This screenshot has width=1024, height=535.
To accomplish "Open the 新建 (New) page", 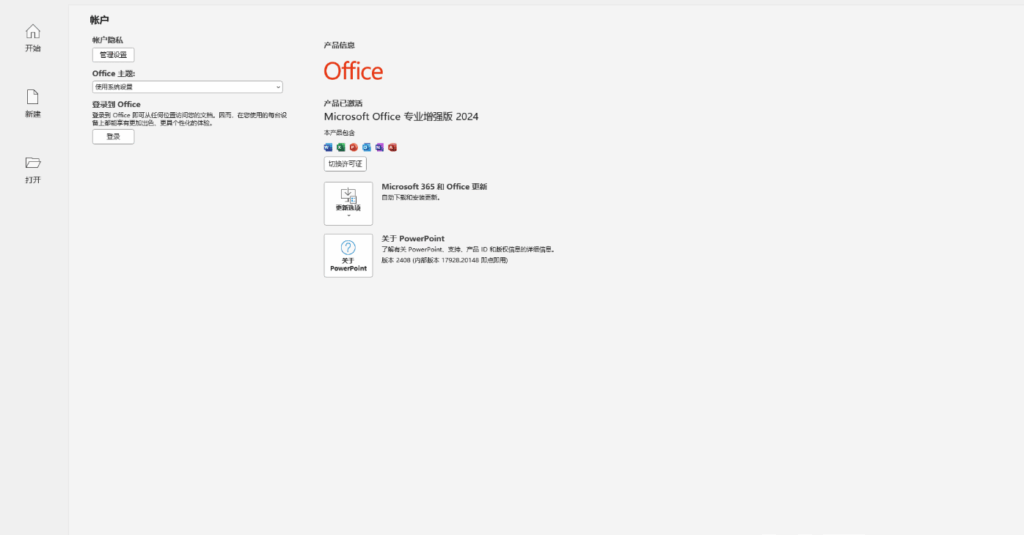I will pos(33,104).
